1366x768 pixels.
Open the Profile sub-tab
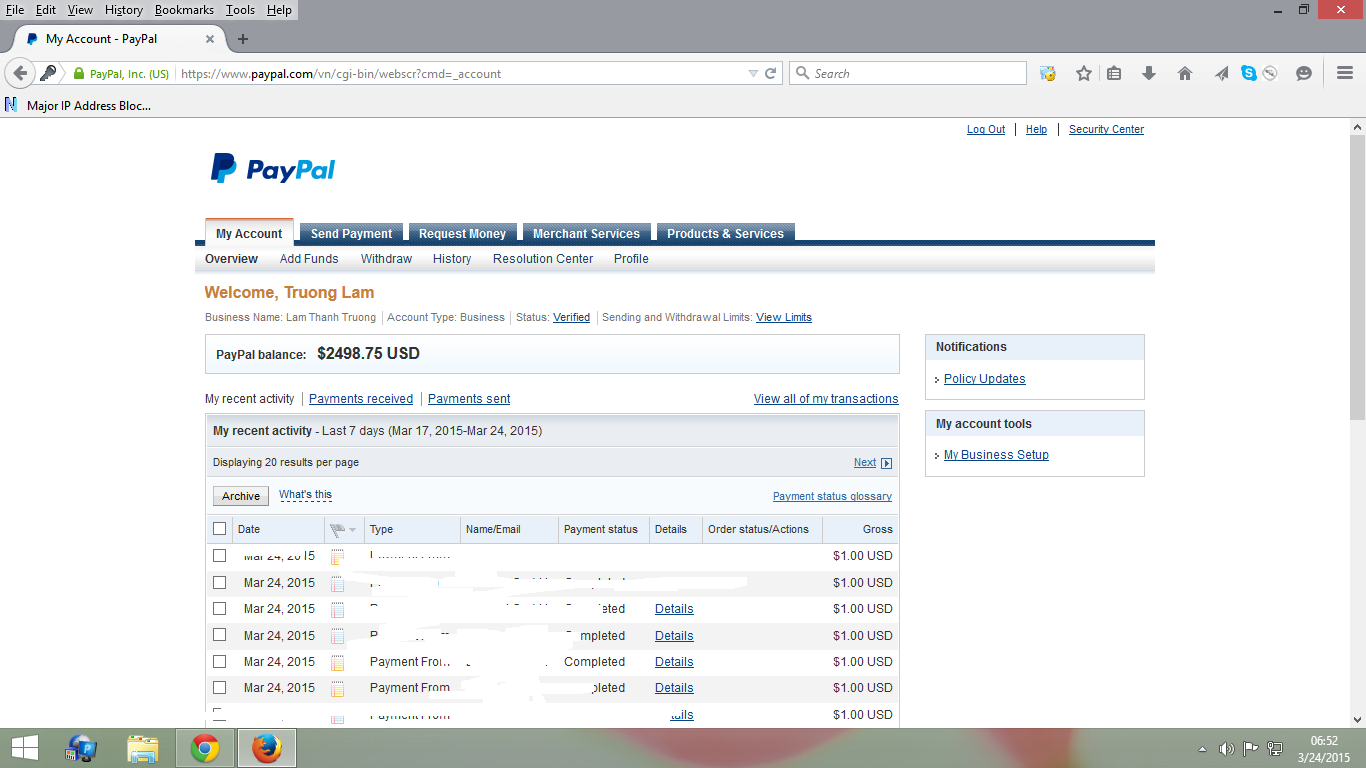[631, 259]
